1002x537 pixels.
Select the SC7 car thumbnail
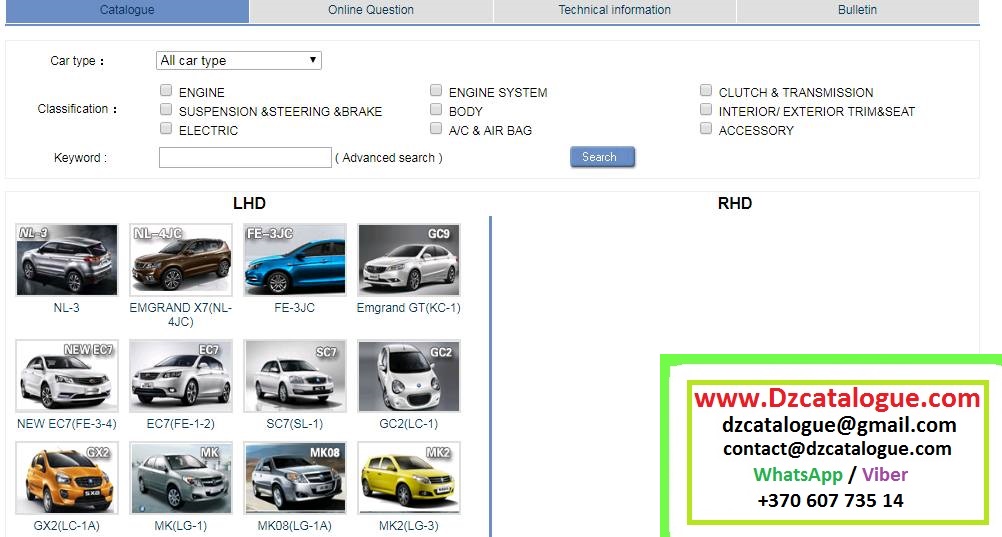click(295, 375)
